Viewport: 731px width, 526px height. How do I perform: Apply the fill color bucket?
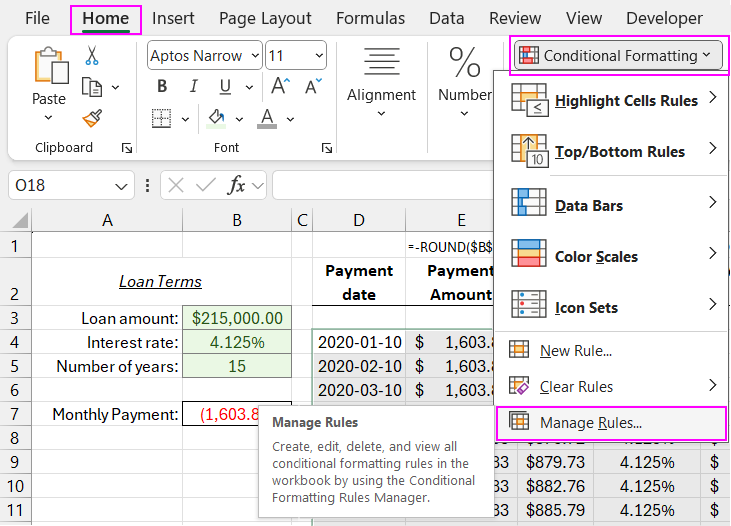(x=217, y=118)
